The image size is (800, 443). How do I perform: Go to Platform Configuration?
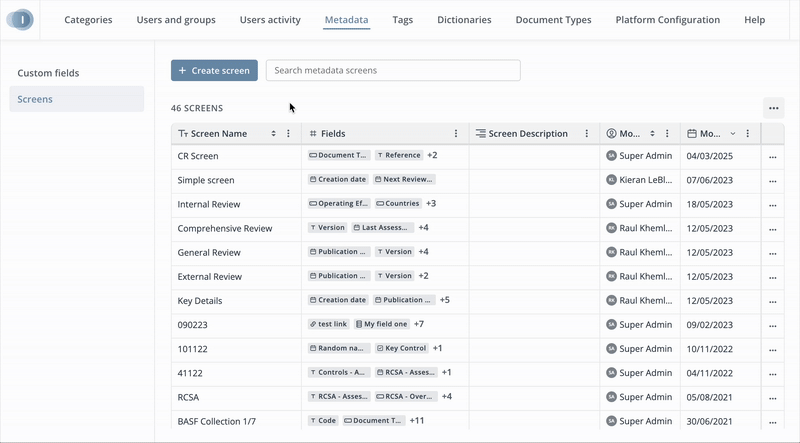click(667, 20)
